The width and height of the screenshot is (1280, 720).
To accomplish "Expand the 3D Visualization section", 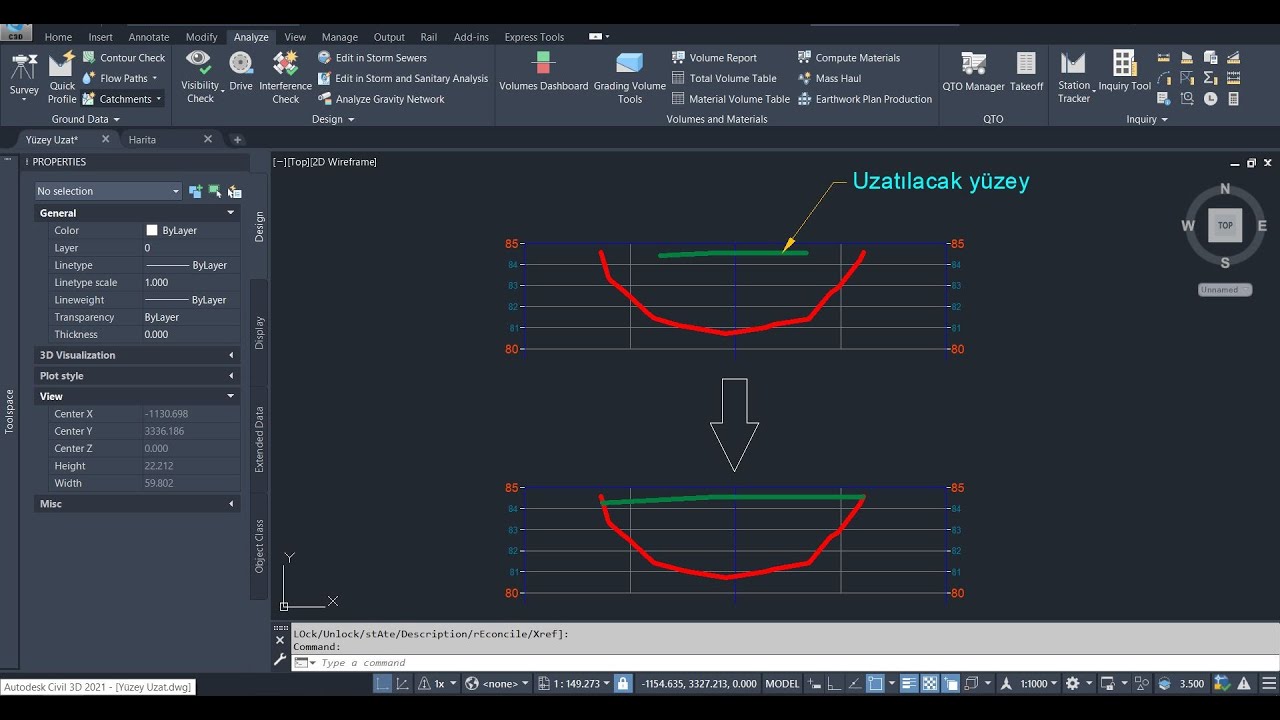I will click(x=231, y=355).
